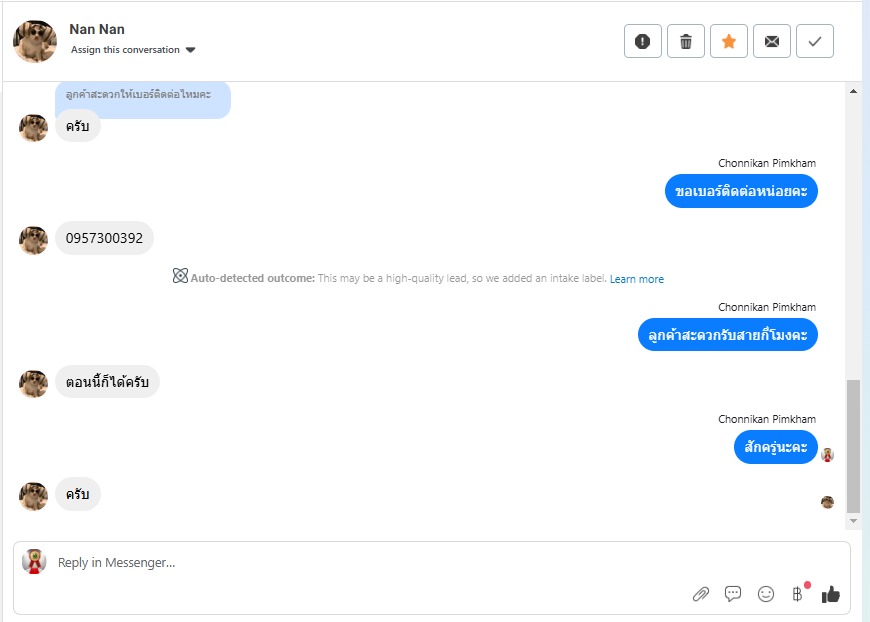Click the "Learn more" link
This screenshot has height=622, width=870.
[x=637, y=279]
